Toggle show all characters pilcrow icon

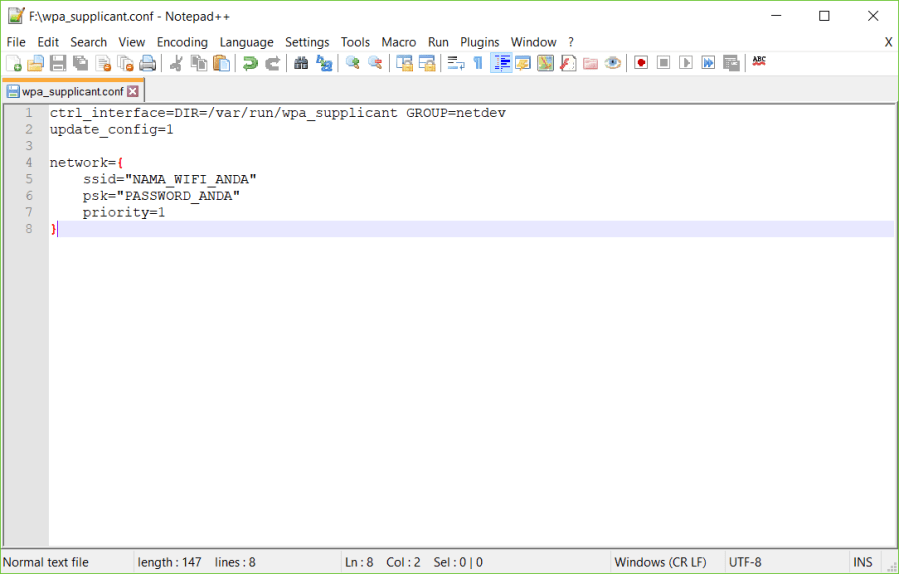(478, 63)
